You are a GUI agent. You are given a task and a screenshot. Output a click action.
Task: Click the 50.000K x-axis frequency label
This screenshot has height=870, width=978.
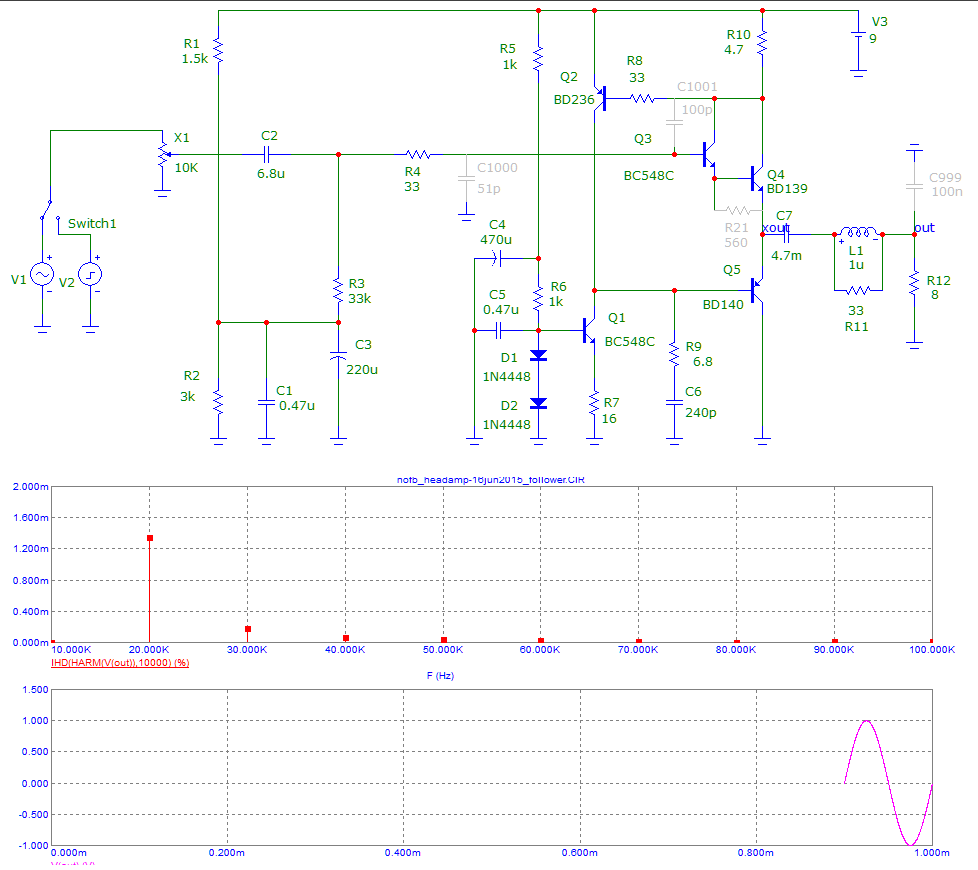point(443,650)
